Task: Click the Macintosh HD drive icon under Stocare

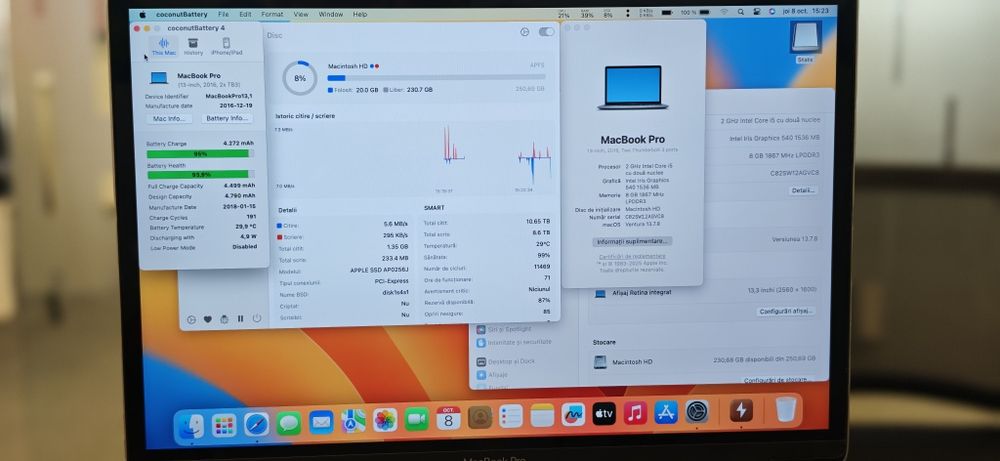Action: pyautogui.click(x=600, y=362)
